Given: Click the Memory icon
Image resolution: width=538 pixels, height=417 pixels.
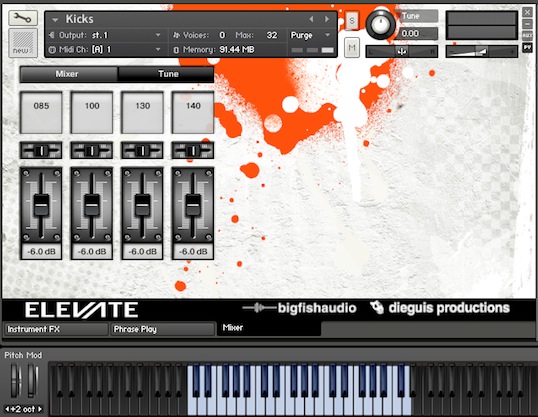Looking at the screenshot, I should coord(176,50).
